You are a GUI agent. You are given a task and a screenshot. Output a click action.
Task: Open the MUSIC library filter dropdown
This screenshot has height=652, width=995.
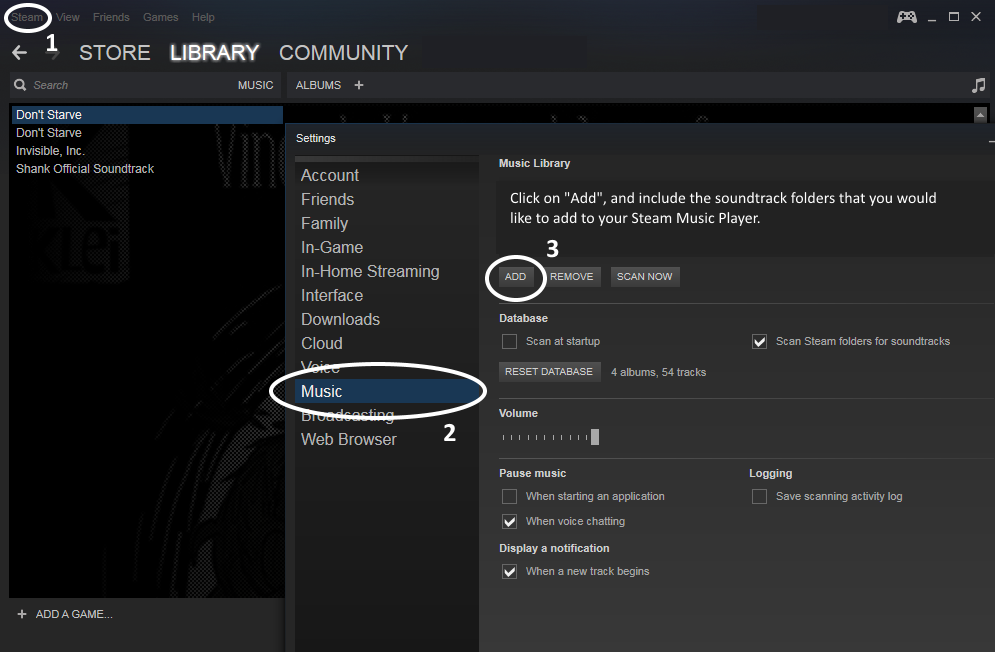click(256, 85)
